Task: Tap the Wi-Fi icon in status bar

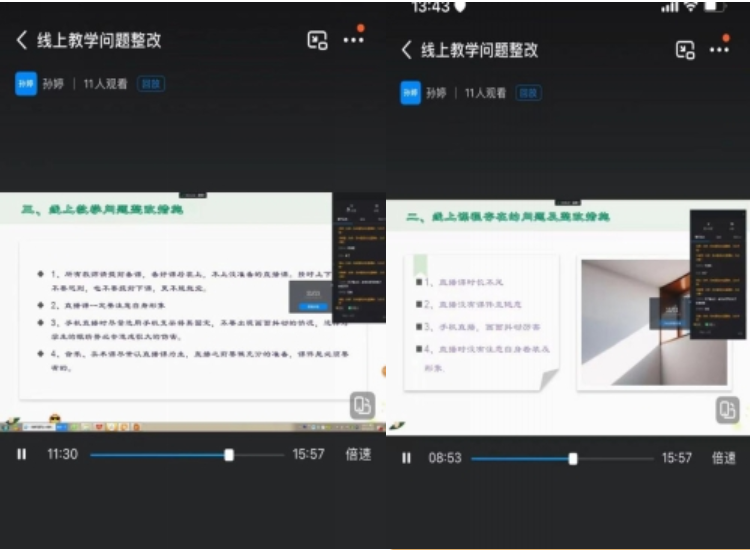Action: click(x=690, y=6)
